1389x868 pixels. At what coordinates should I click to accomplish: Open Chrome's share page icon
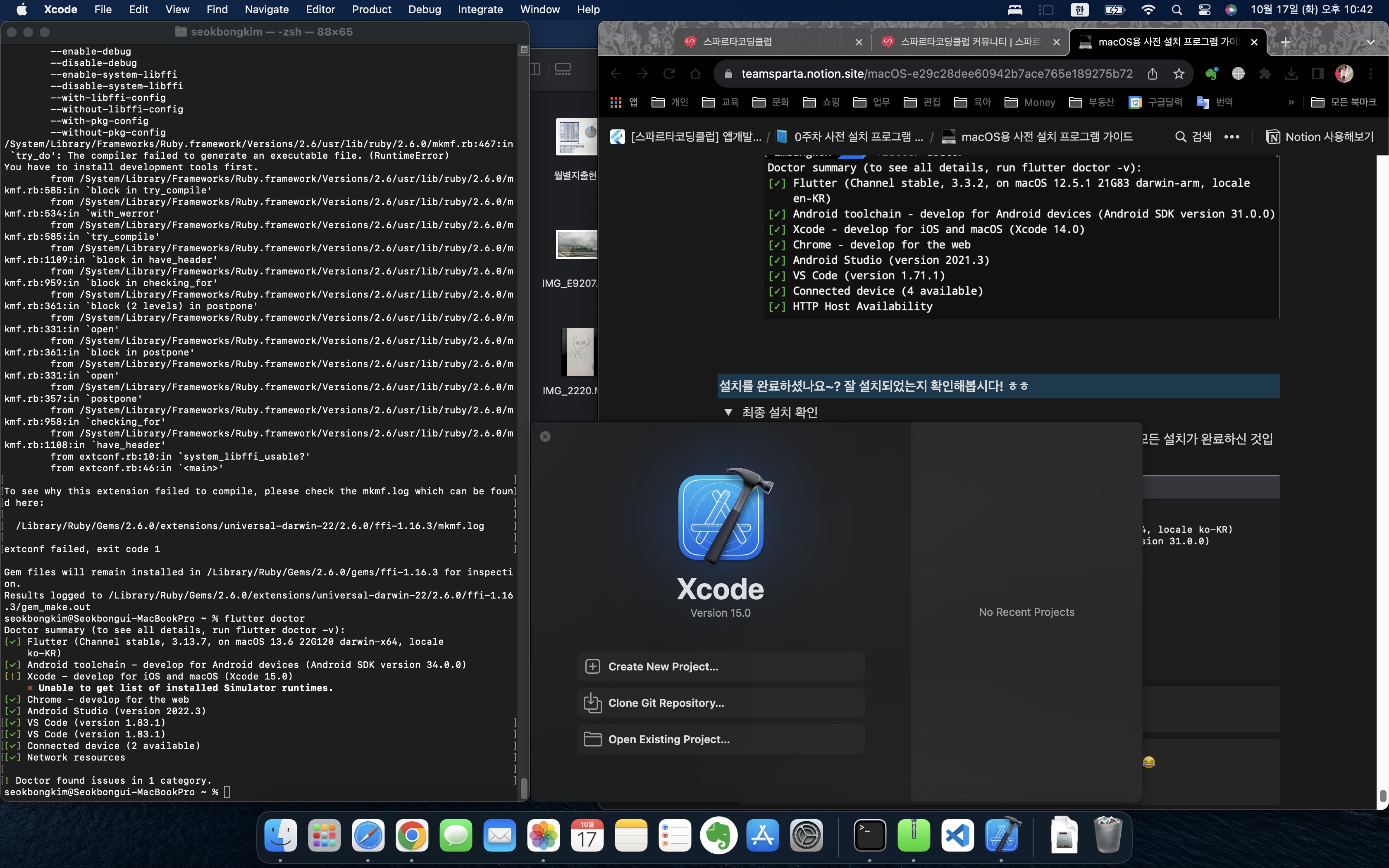pyautogui.click(x=1152, y=74)
